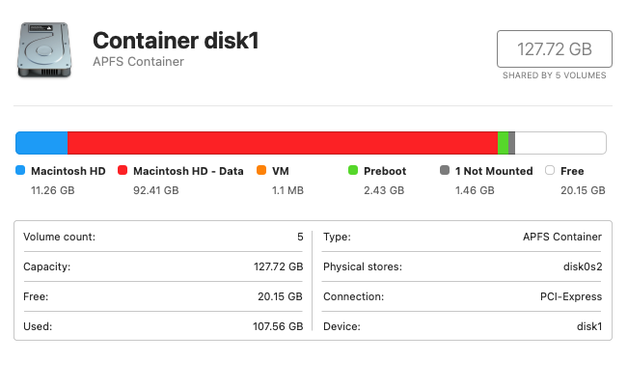The image size is (628, 367).
Task: Click the red Macintosh HD - Data swatch
Action: pos(123,170)
